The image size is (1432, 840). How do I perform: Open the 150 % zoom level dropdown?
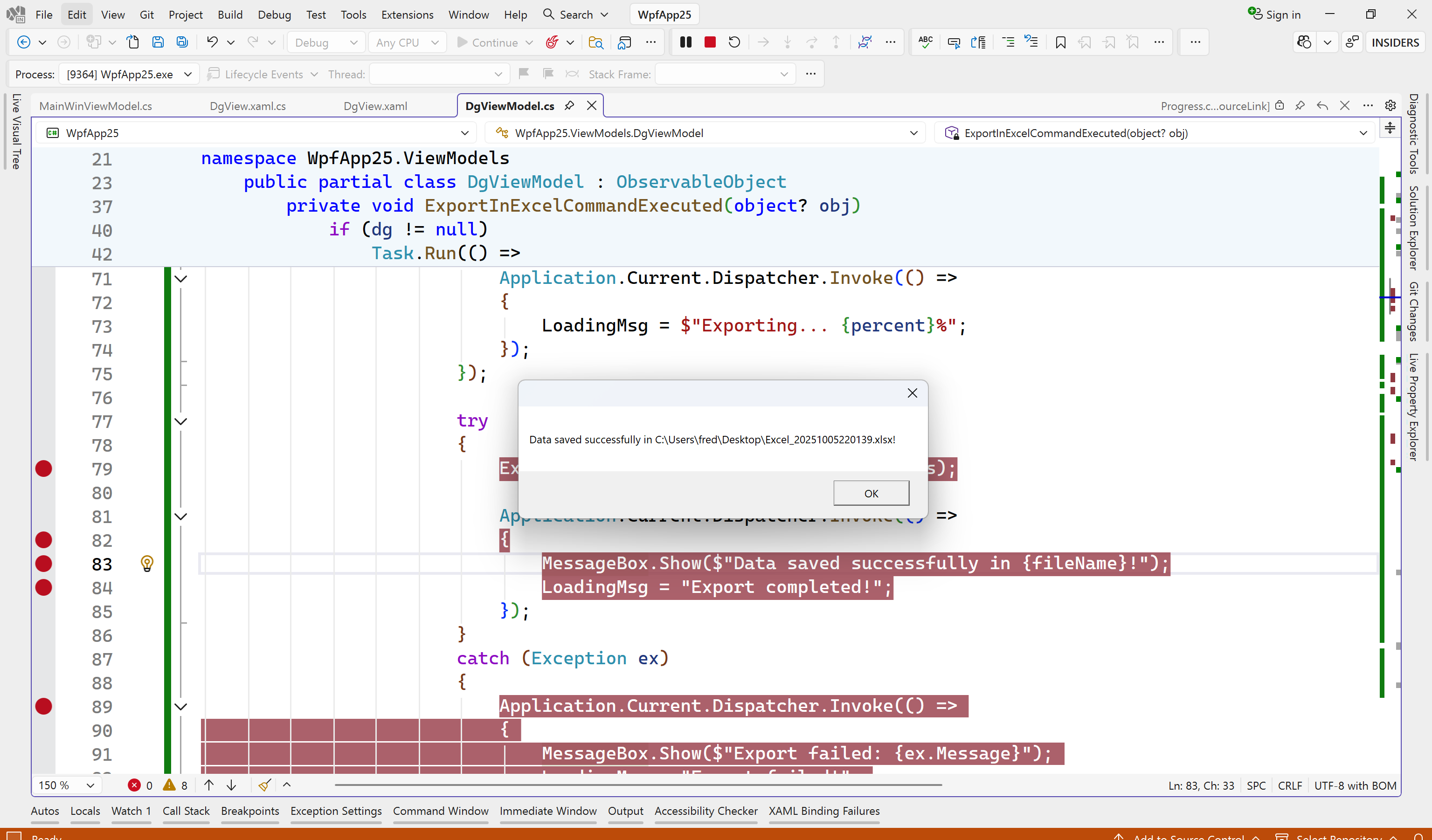click(90, 785)
